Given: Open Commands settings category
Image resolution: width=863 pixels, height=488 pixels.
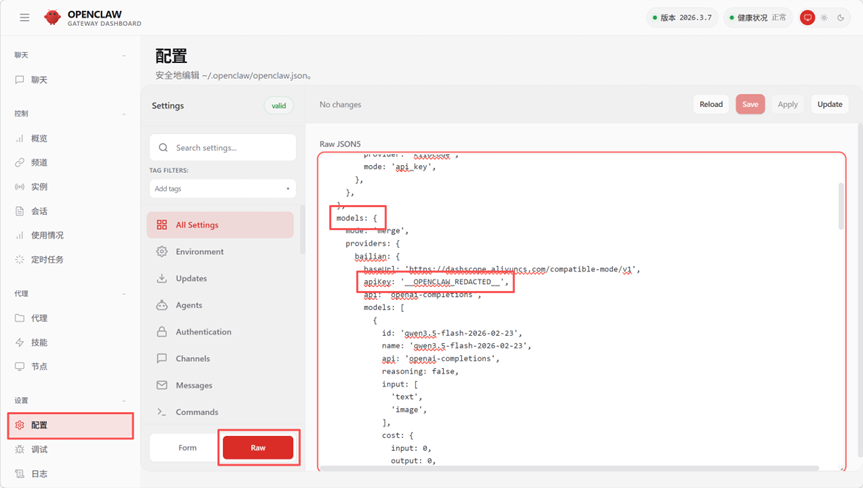Looking at the screenshot, I should pos(220,412).
